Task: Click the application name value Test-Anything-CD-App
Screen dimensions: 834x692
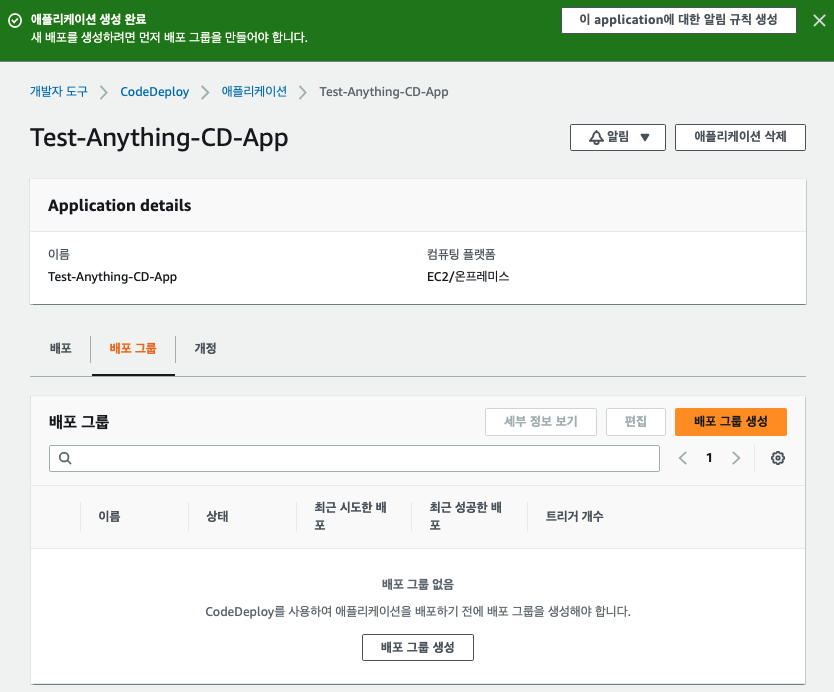Action: [x=112, y=277]
